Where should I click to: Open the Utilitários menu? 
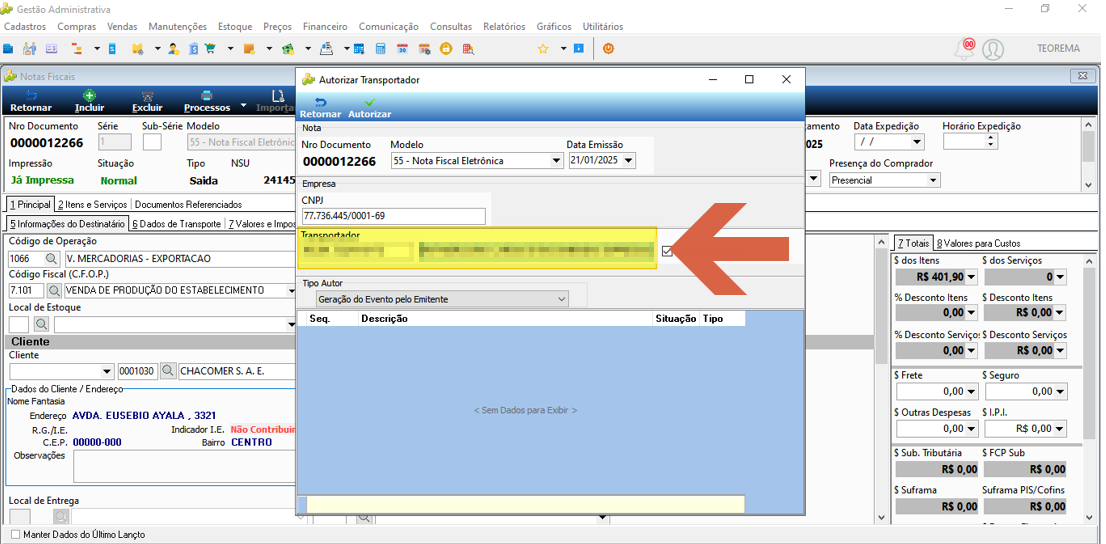point(603,26)
